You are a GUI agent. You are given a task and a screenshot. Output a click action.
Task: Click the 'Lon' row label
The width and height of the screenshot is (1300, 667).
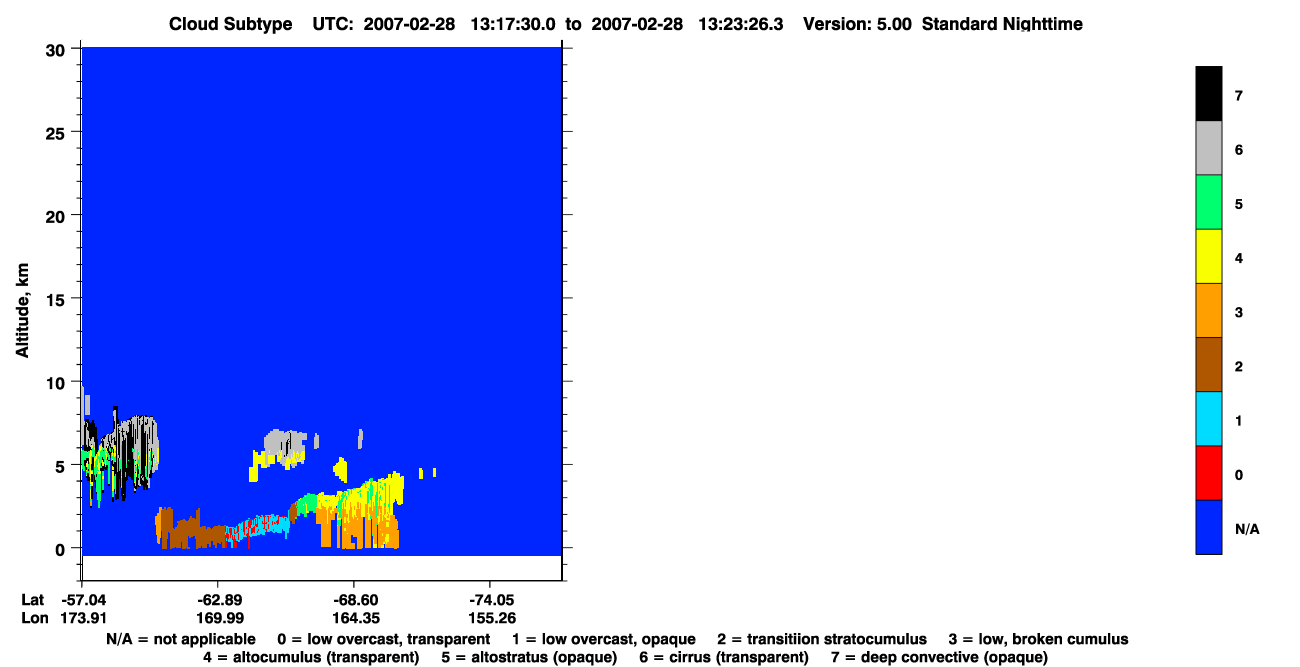click(x=34, y=618)
